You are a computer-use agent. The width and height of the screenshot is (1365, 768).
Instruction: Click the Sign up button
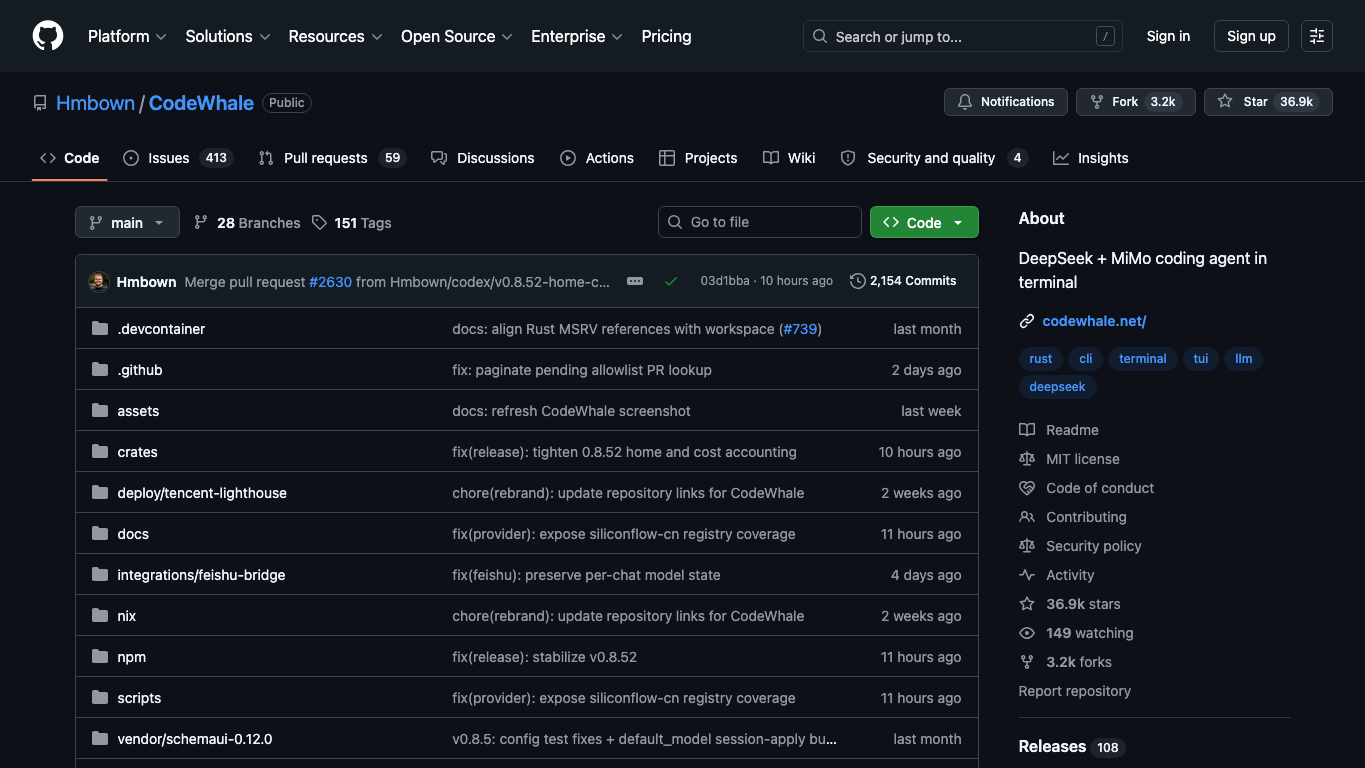point(1251,36)
